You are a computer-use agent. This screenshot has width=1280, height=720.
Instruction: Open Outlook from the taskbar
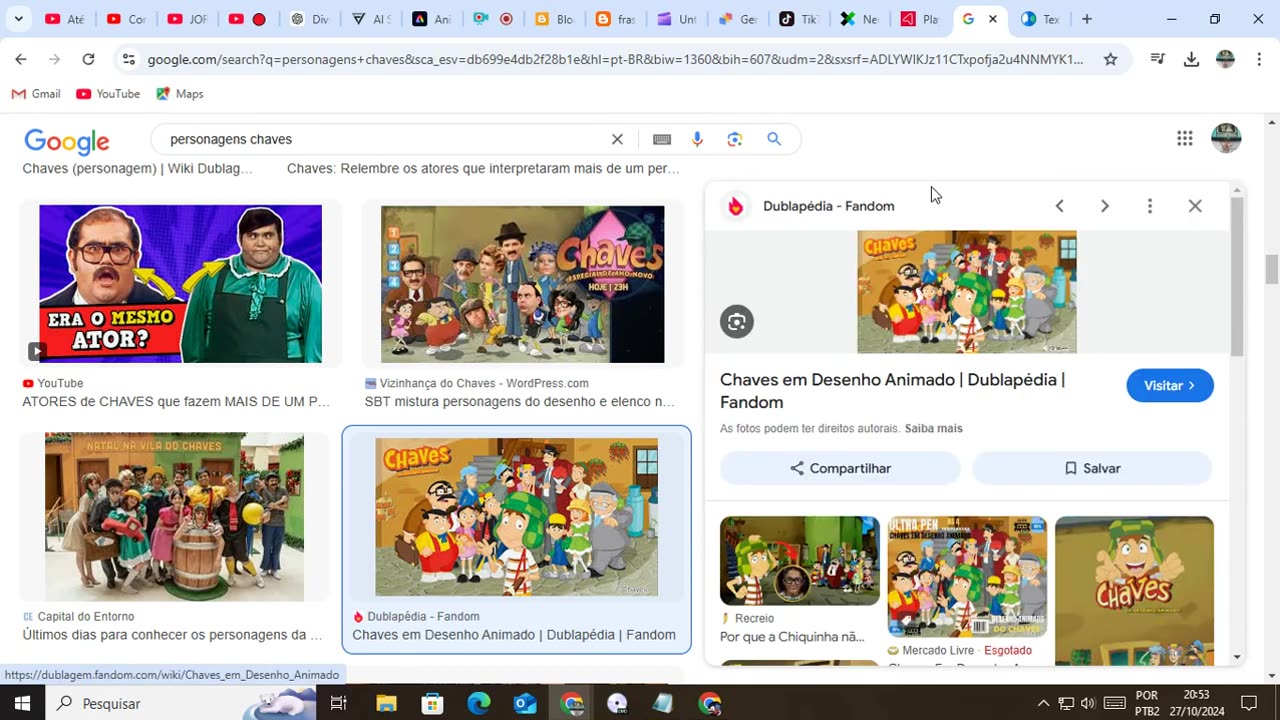pos(526,703)
